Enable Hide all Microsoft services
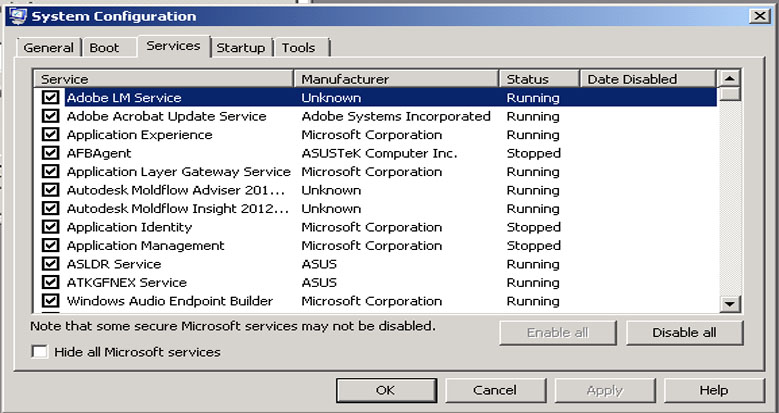Screen dimensions: 779x413 point(39,352)
